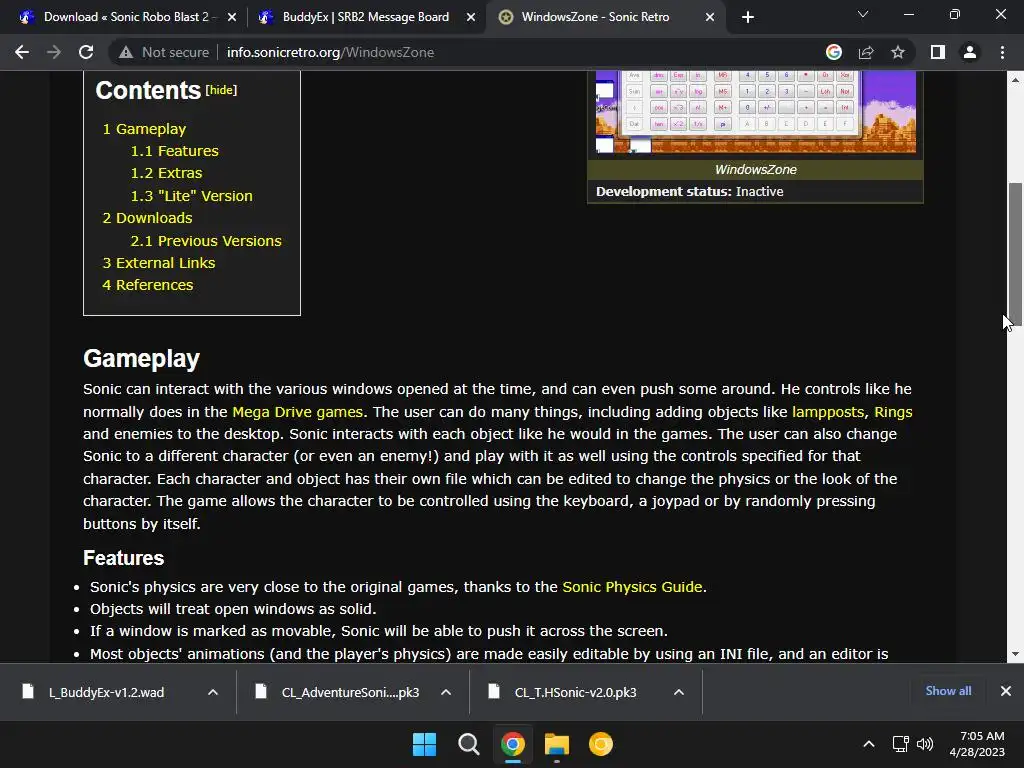Image resolution: width=1024 pixels, height=768 pixels.
Task: Show hidden system tray icons
Action: [869, 744]
